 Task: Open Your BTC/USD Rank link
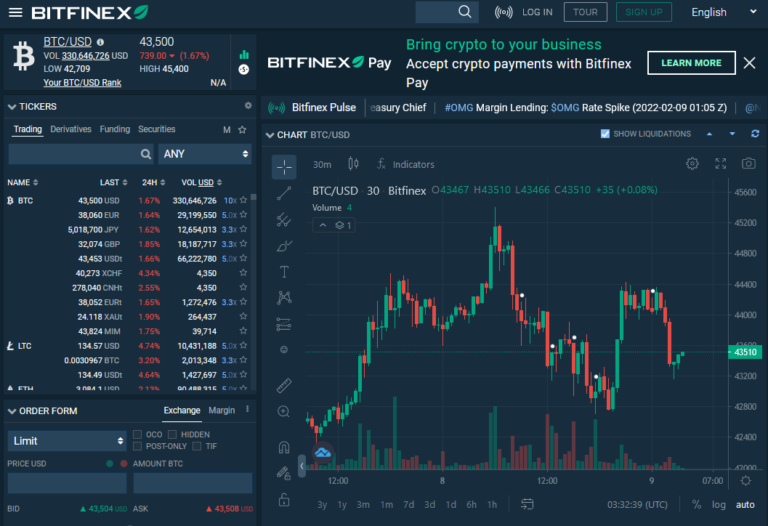click(82, 82)
